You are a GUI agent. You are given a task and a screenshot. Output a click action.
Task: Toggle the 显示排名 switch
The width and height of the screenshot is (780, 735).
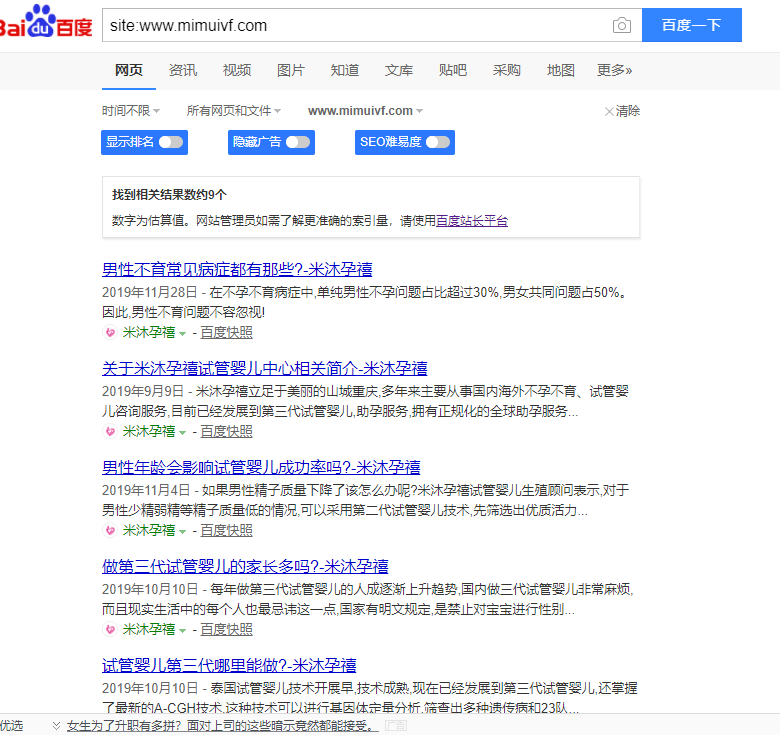[171, 142]
